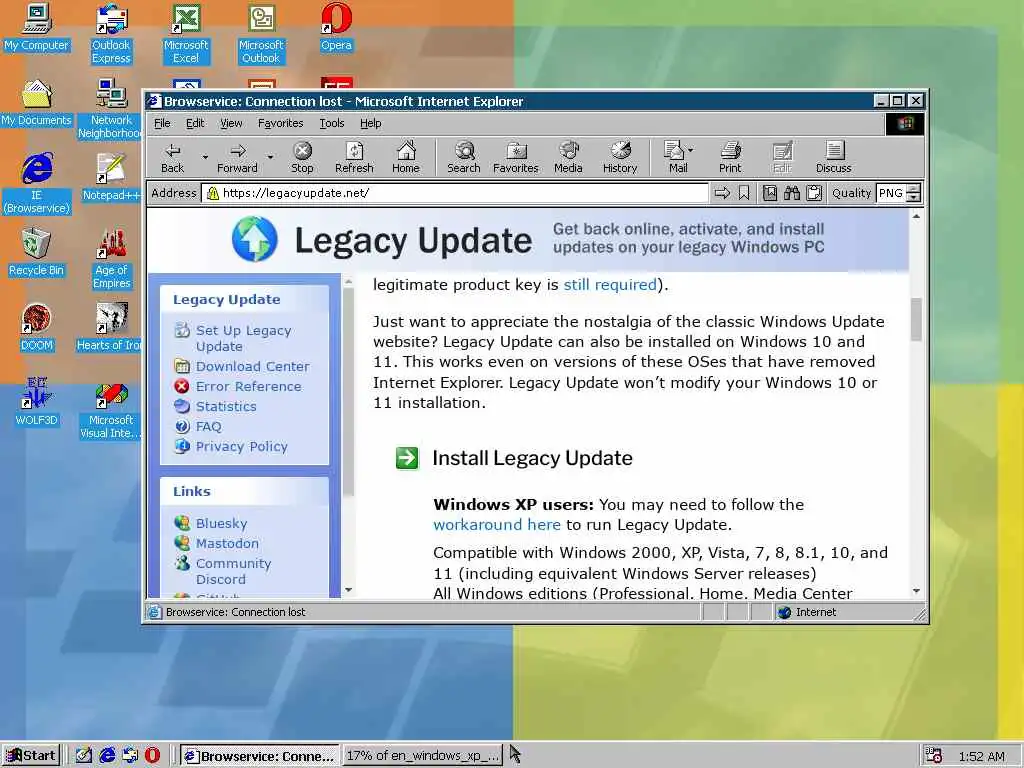
Task: Select the DOOM desktop icon
Action: point(37,327)
